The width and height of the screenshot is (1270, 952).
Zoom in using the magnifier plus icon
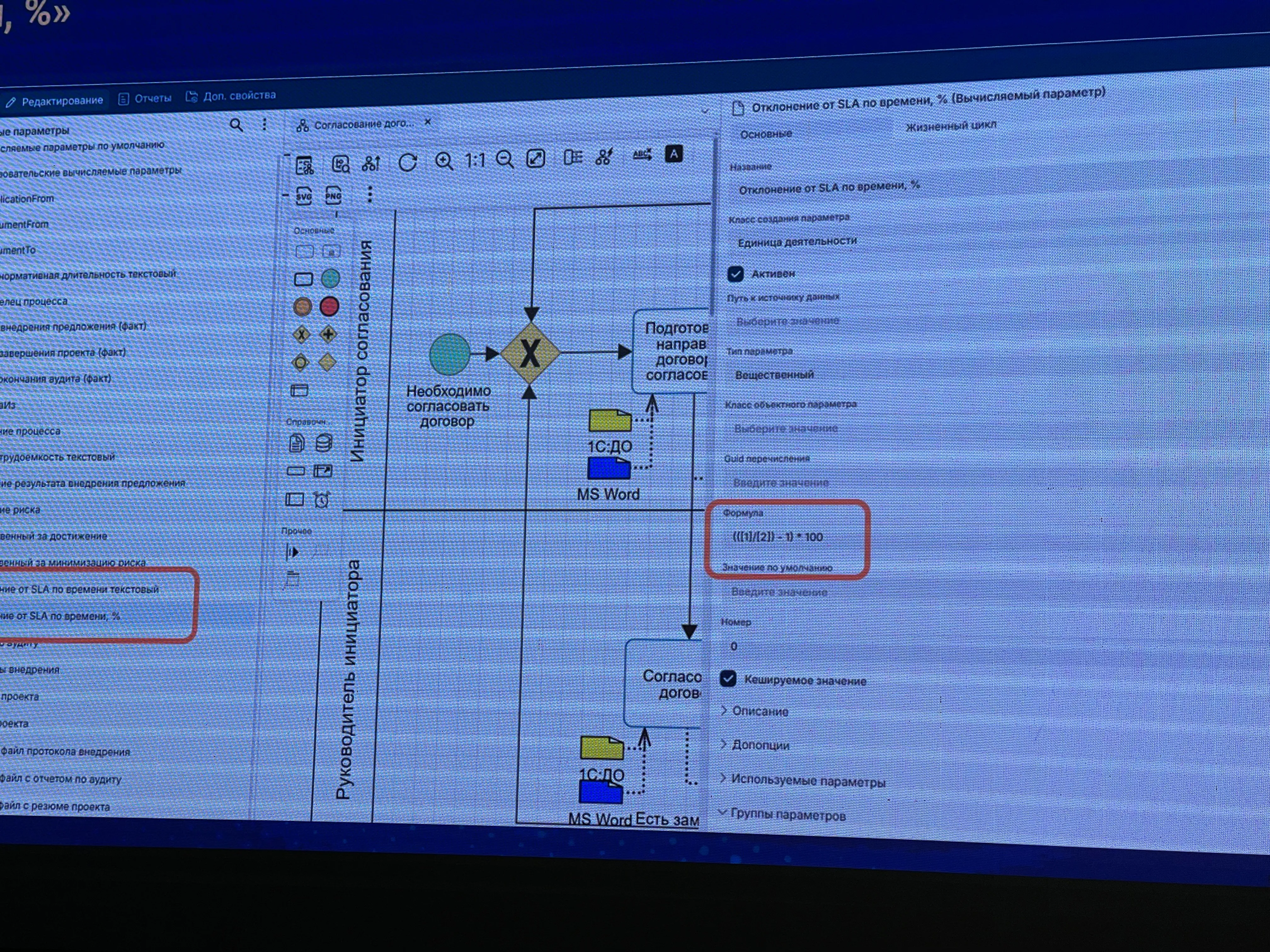443,161
